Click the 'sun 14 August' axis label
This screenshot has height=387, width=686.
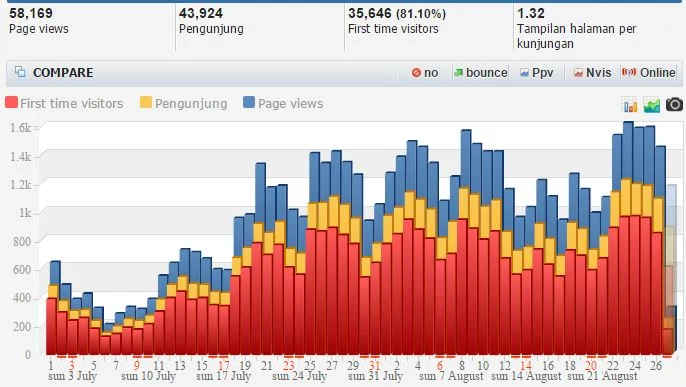coord(526,376)
